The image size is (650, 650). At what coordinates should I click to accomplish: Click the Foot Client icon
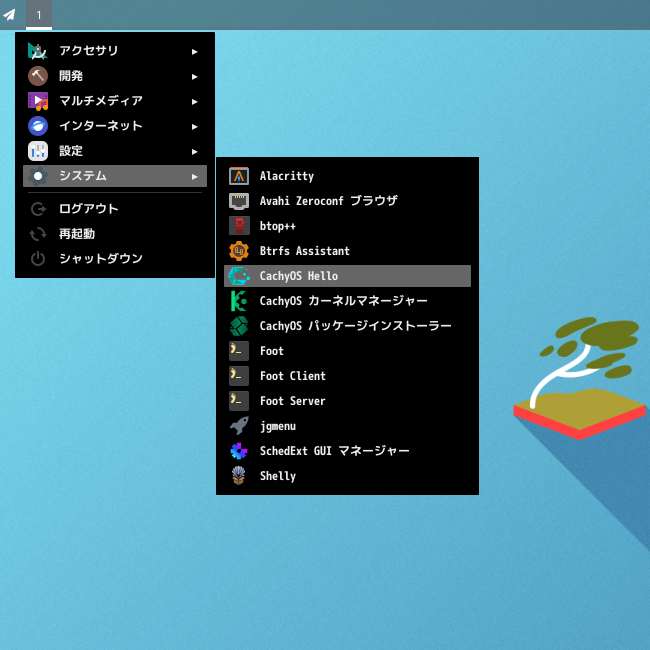click(x=239, y=376)
